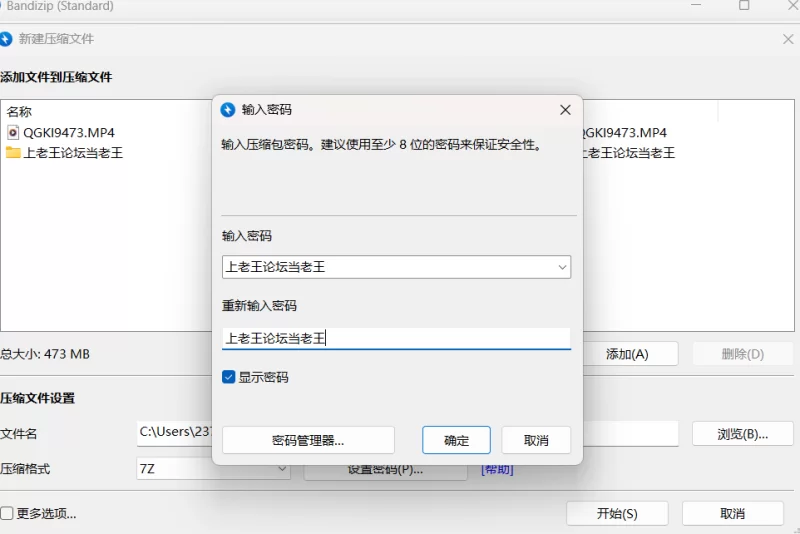Close the 输入密码 dialog
This screenshot has height=534, width=800.
coord(565,110)
